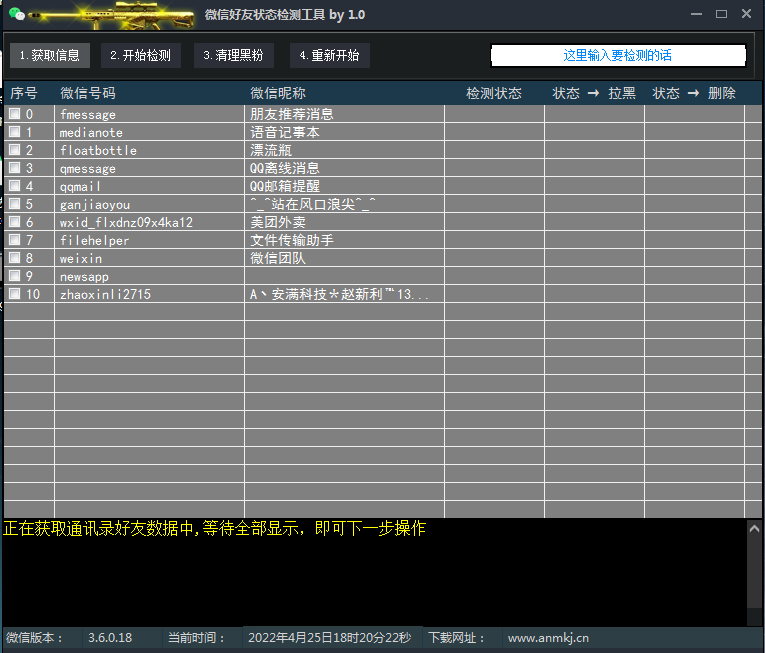Start detection with 2.开始检测 button
This screenshot has height=653, width=765.
pos(141,56)
